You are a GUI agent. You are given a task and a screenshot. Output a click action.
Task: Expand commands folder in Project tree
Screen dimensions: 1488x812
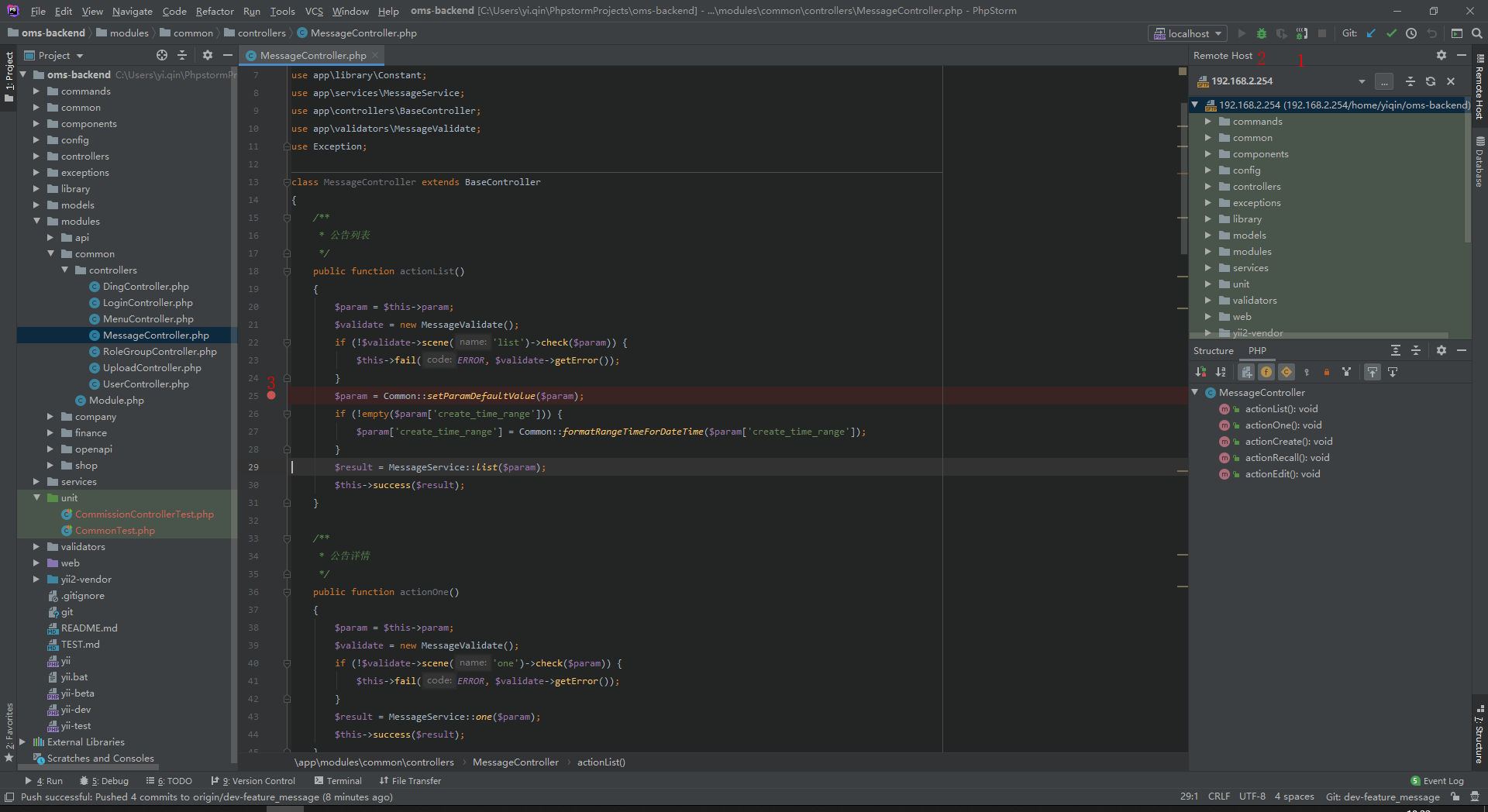(x=36, y=91)
